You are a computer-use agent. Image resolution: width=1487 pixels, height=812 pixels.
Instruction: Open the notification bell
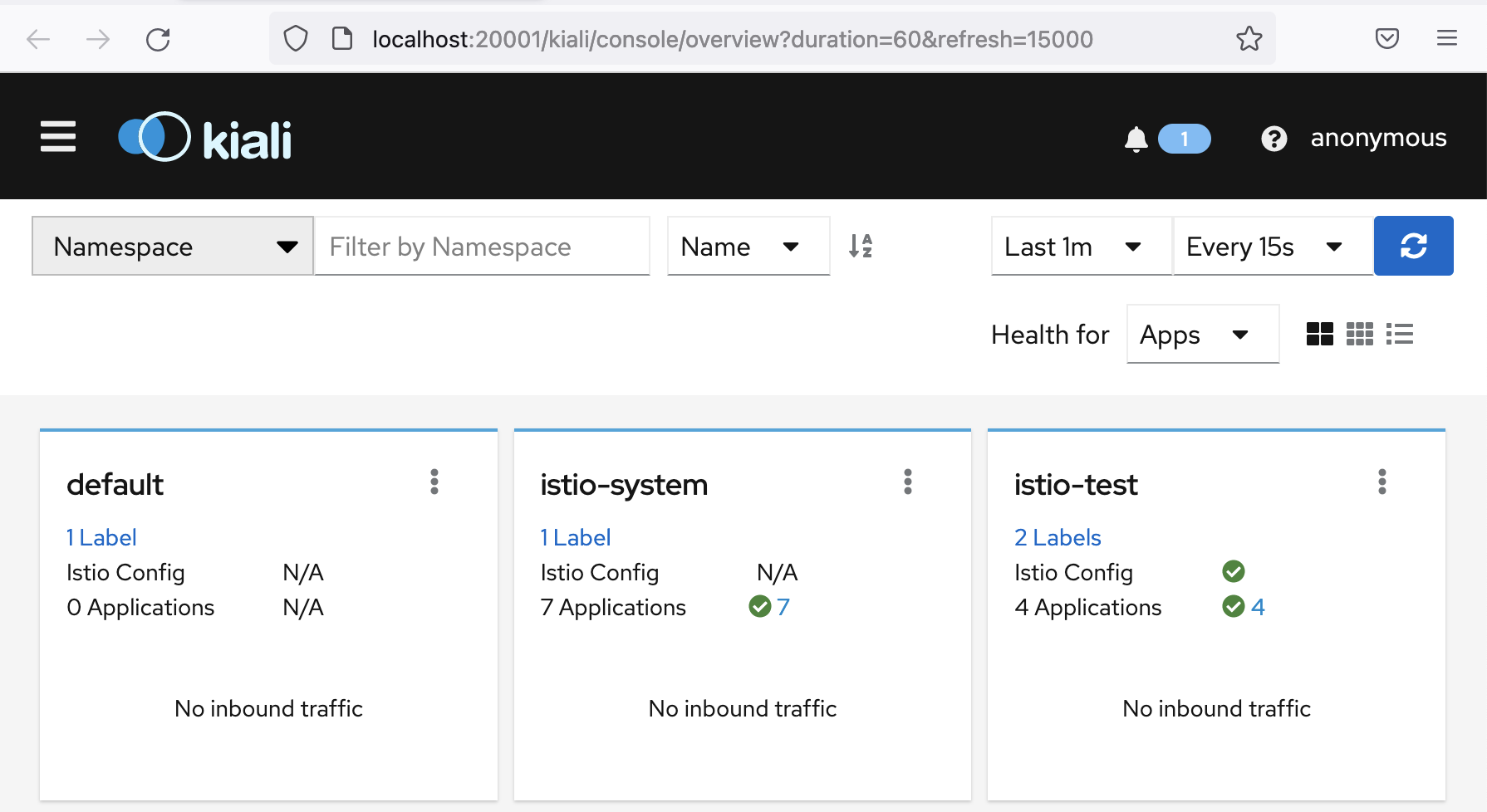[x=1135, y=139]
